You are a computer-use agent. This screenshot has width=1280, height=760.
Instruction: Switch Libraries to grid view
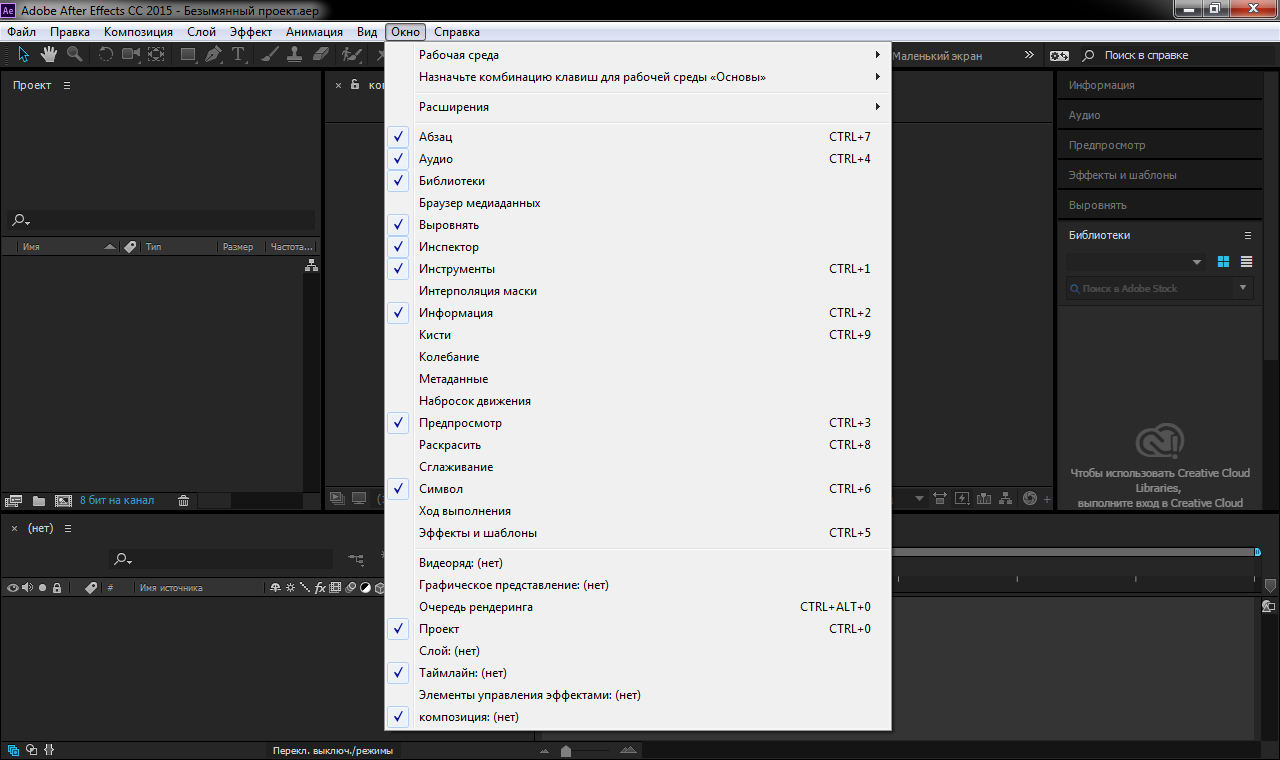tap(1223, 262)
